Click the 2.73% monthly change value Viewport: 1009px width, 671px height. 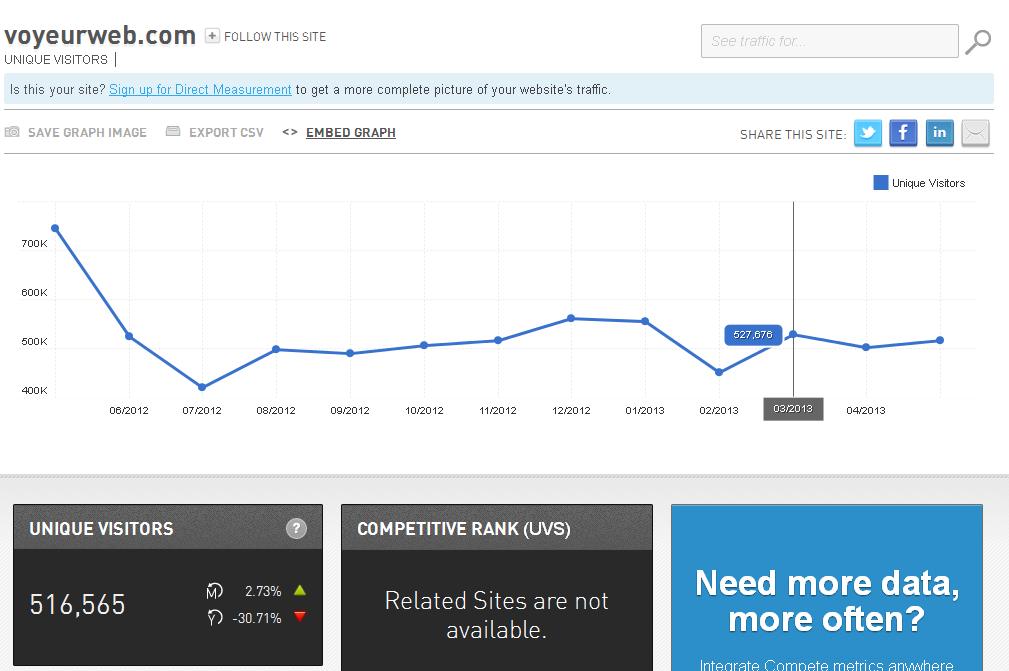coord(263,591)
